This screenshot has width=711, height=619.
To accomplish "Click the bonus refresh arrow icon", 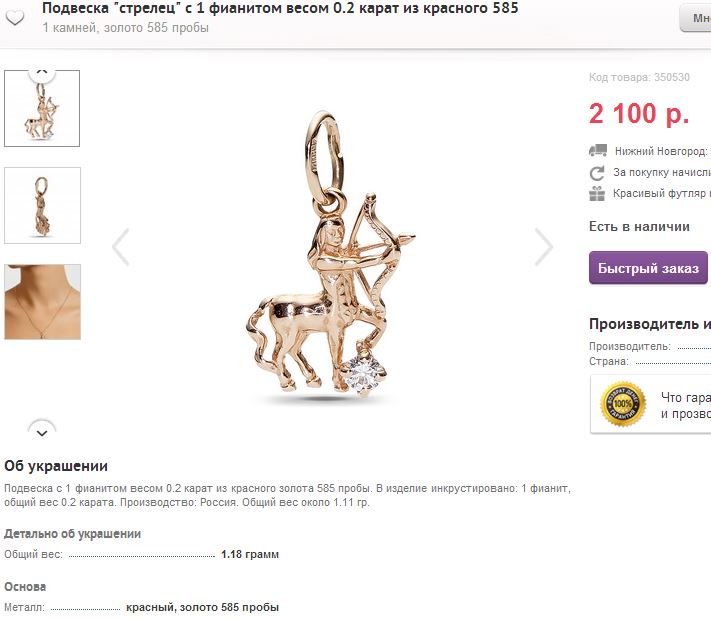I will [x=597, y=173].
